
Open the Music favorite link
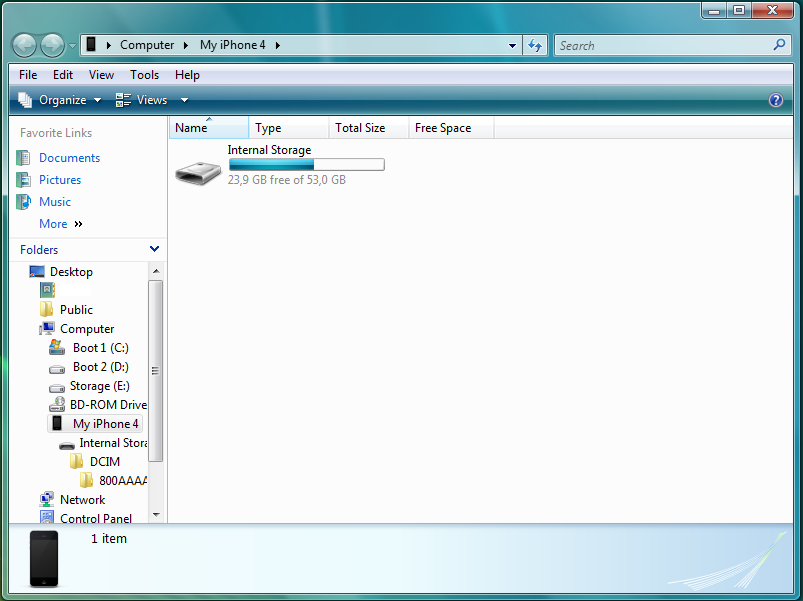(x=55, y=202)
